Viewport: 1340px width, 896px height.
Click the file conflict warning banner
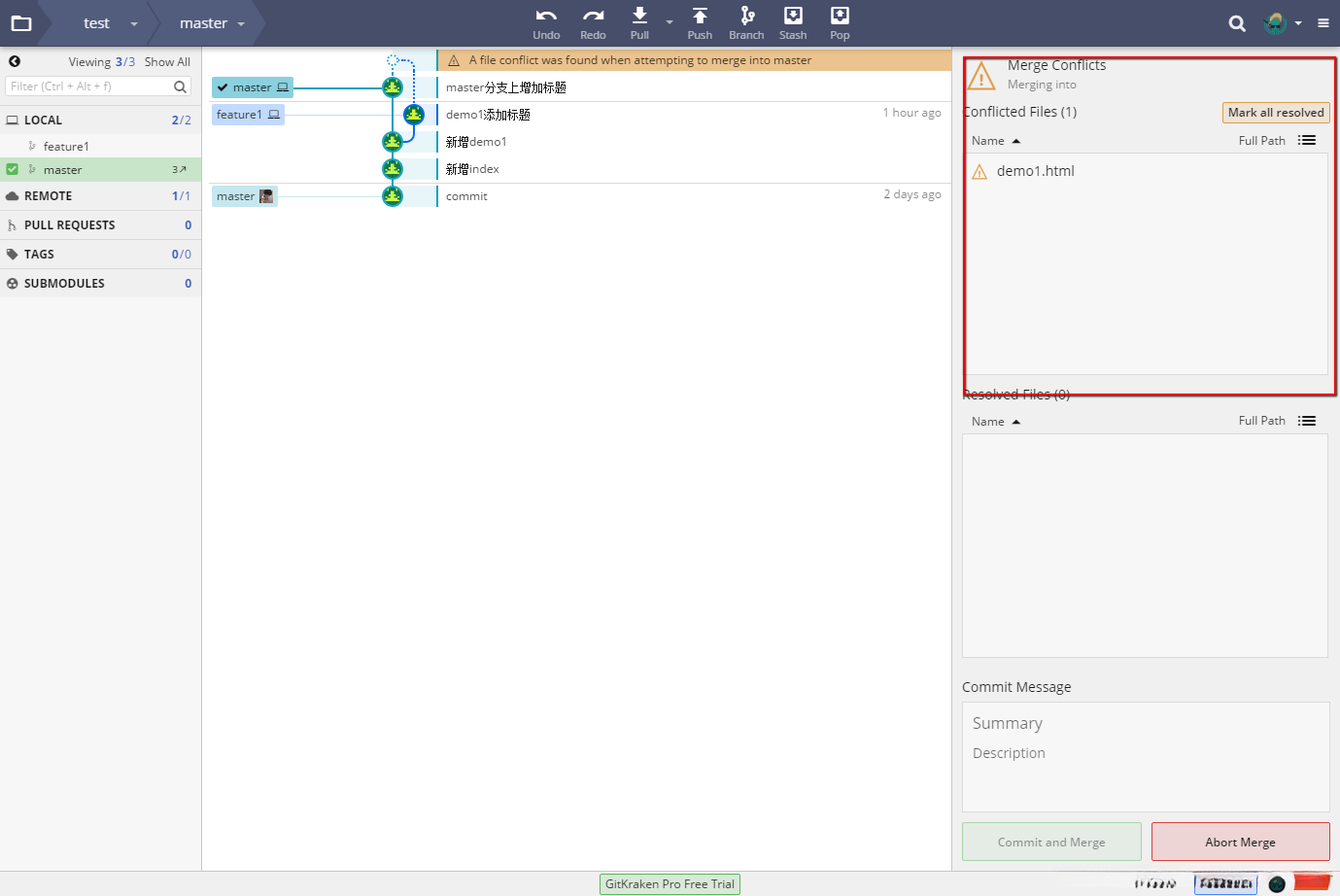pyautogui.click(x=694, y=60)
